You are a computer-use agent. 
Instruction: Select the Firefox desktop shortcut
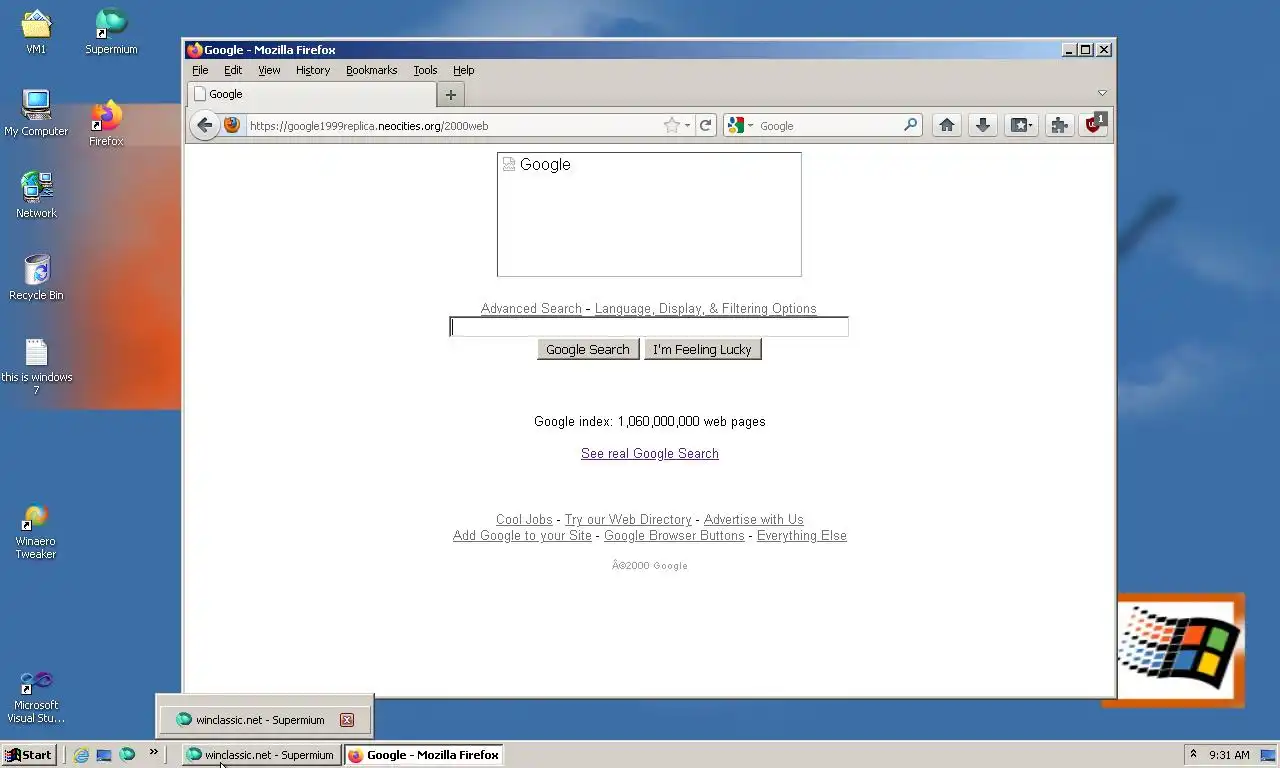(106, 124)
